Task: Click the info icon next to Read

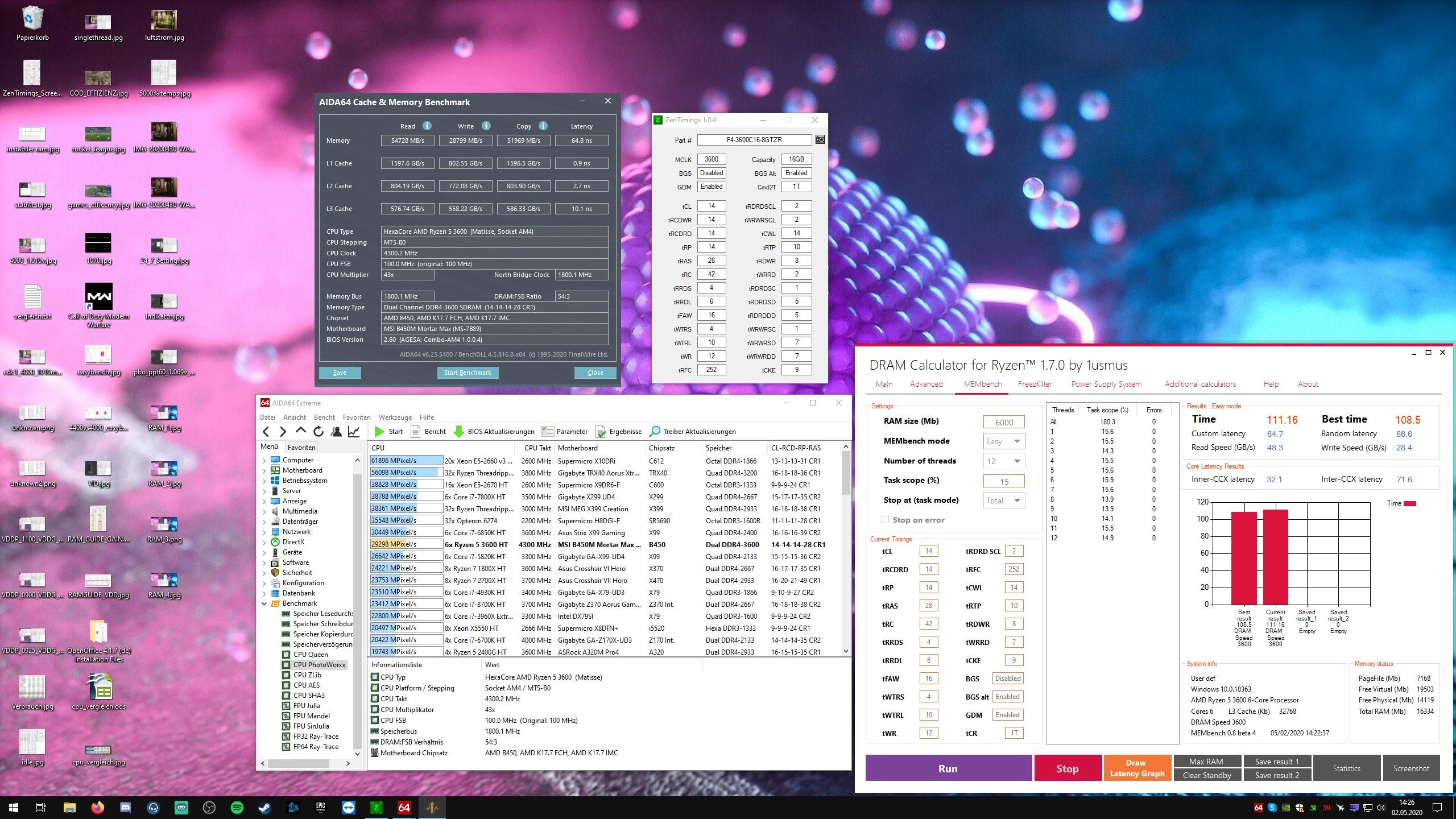Action: pos(427,126)
